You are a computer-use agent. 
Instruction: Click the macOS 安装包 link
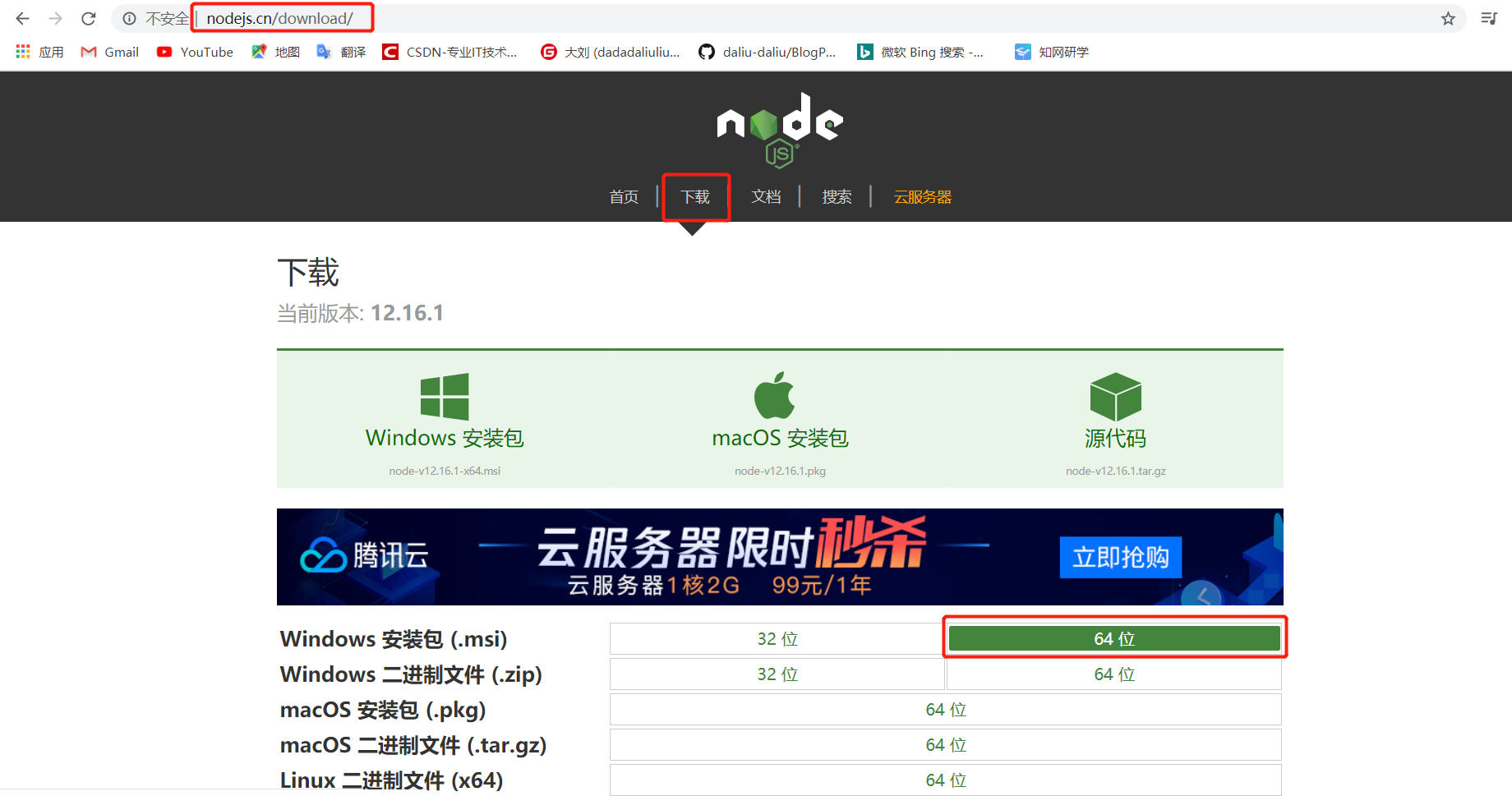(780, 438)
